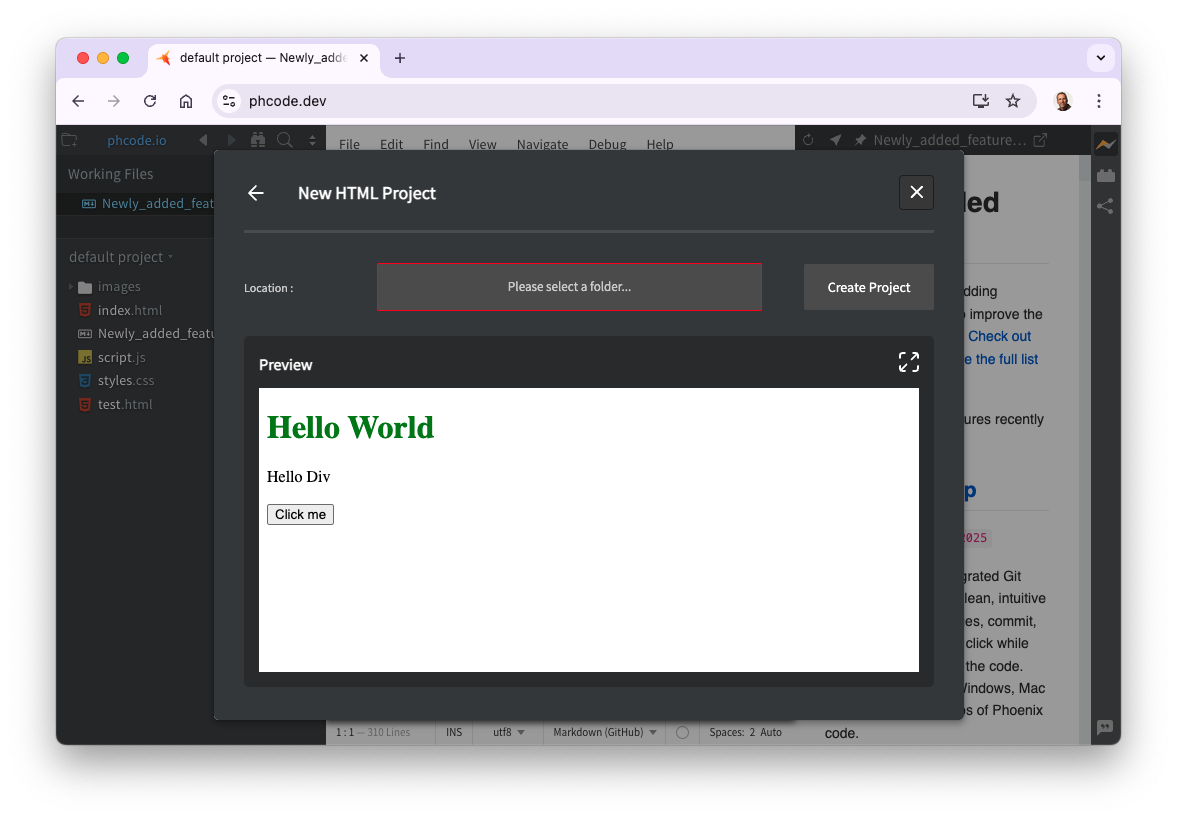Toggle the pin for the live preview
This screenshot has height=819, width=1177.
coord(859,140)
